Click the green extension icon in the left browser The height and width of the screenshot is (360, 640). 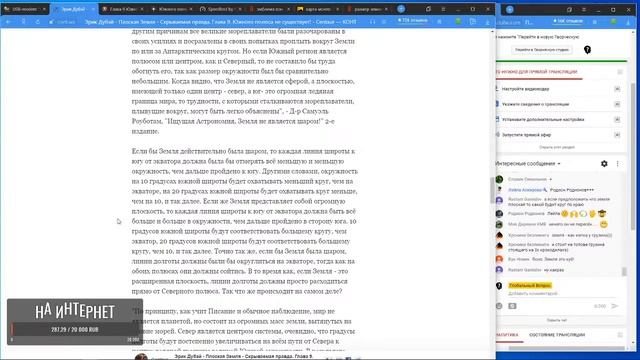point(458,21)
